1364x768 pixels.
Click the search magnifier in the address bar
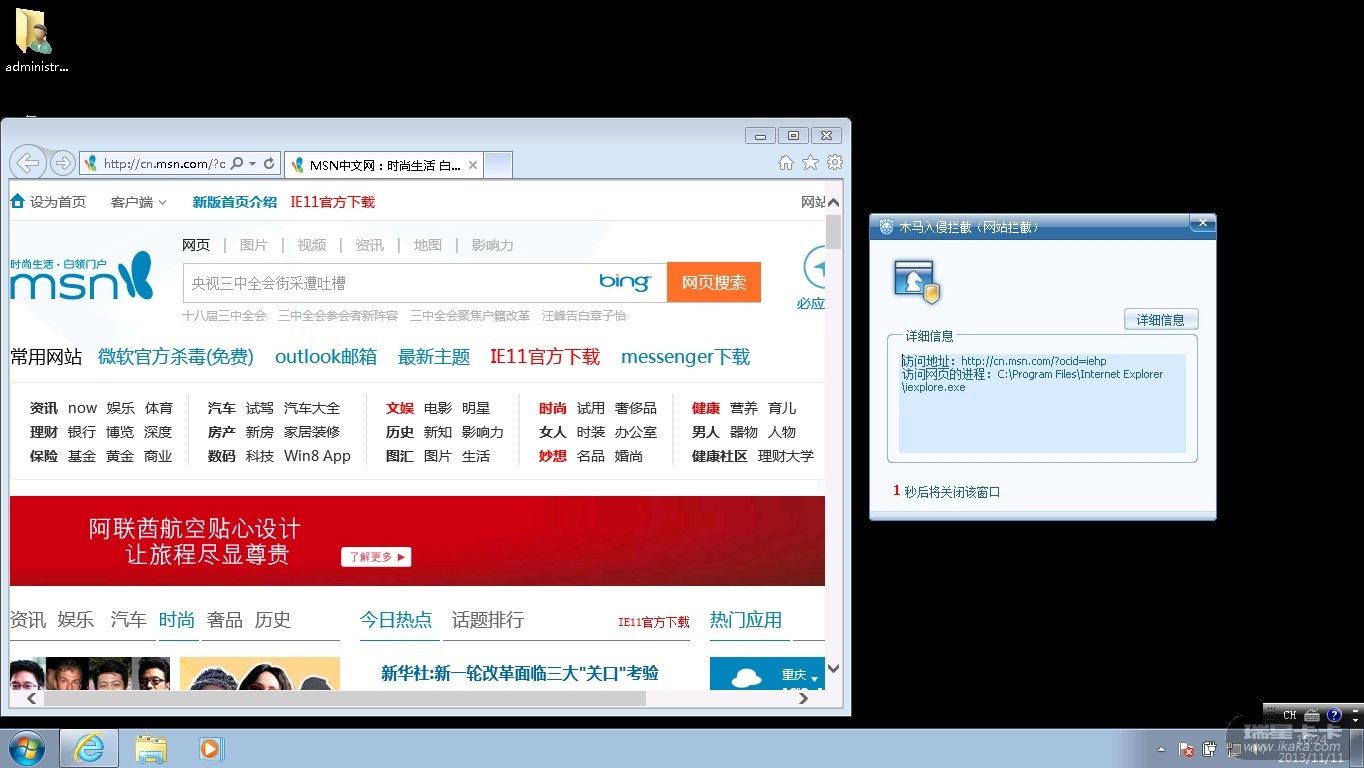[x=238, y=163]
